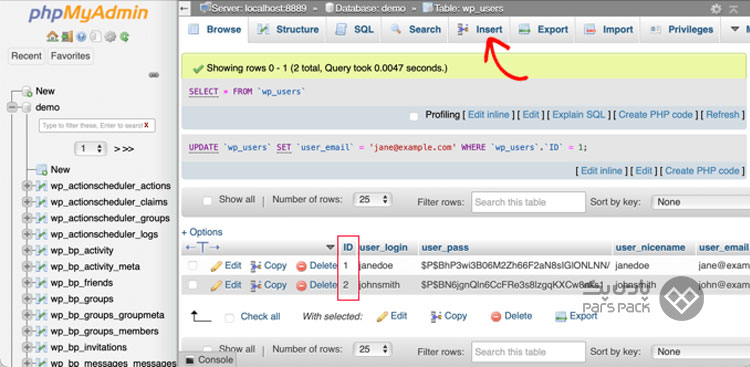Click the demo database icon

coord(28,107)
